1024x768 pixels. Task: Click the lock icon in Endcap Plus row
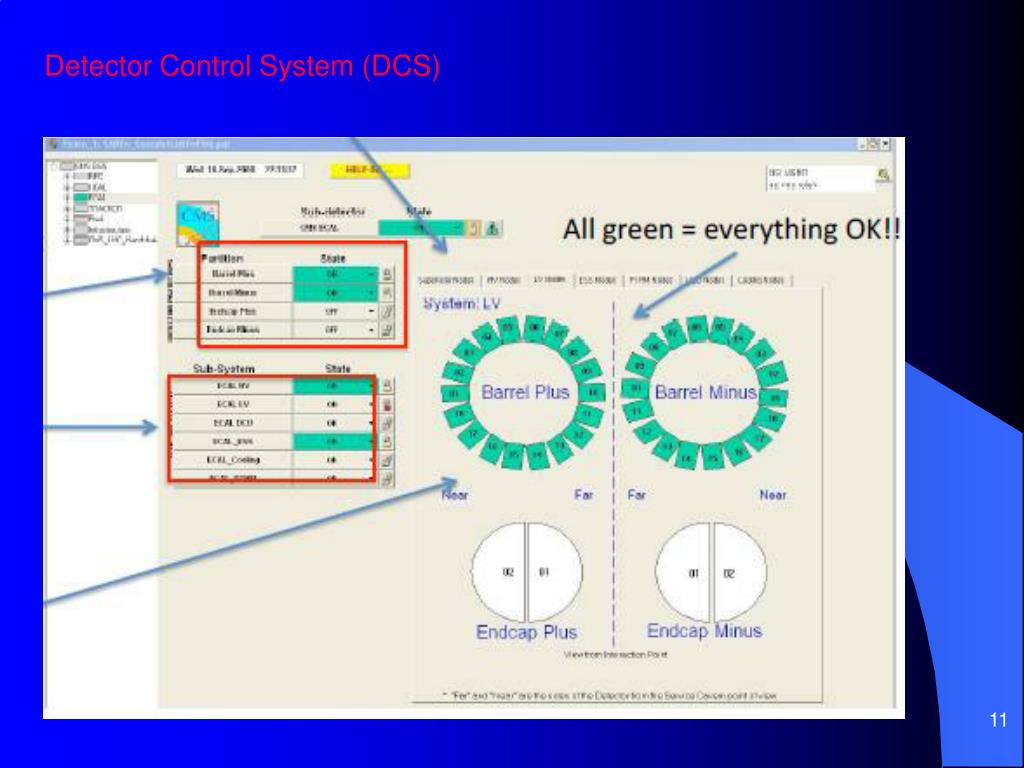387,312
